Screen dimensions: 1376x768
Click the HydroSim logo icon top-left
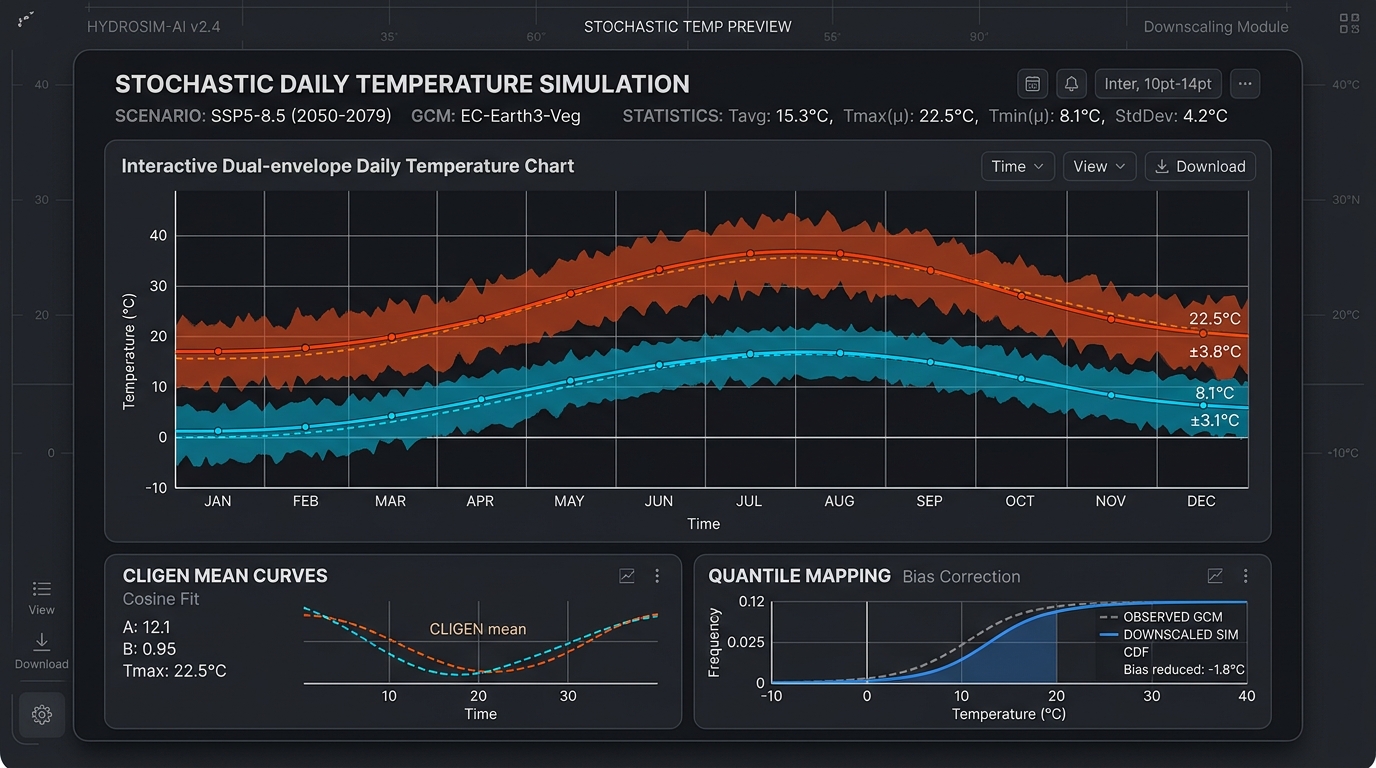tap(26, 18)
